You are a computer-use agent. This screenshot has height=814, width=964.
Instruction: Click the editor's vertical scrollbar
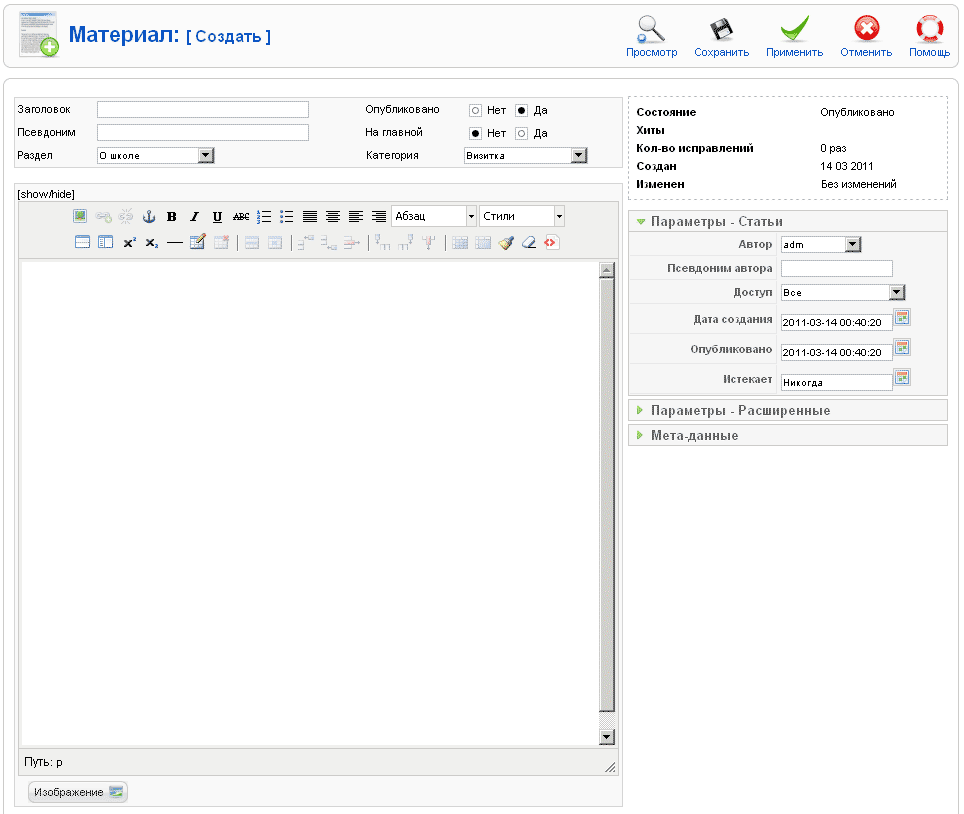(606, 500)
